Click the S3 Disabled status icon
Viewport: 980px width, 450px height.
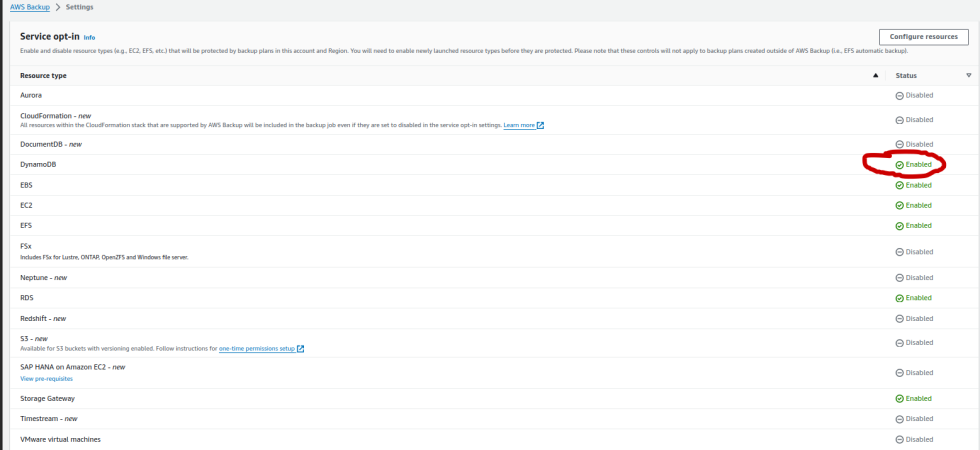(899, 343)
